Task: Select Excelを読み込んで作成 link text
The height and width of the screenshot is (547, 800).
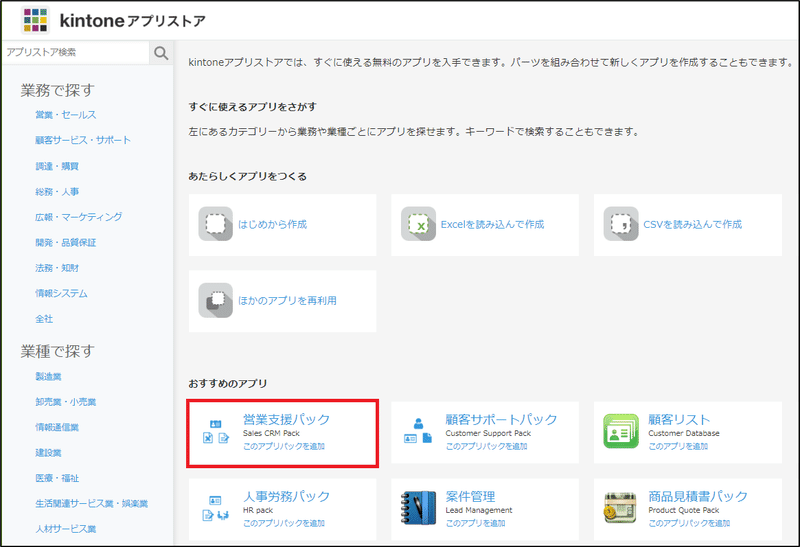Action: [x=492, y=224]
